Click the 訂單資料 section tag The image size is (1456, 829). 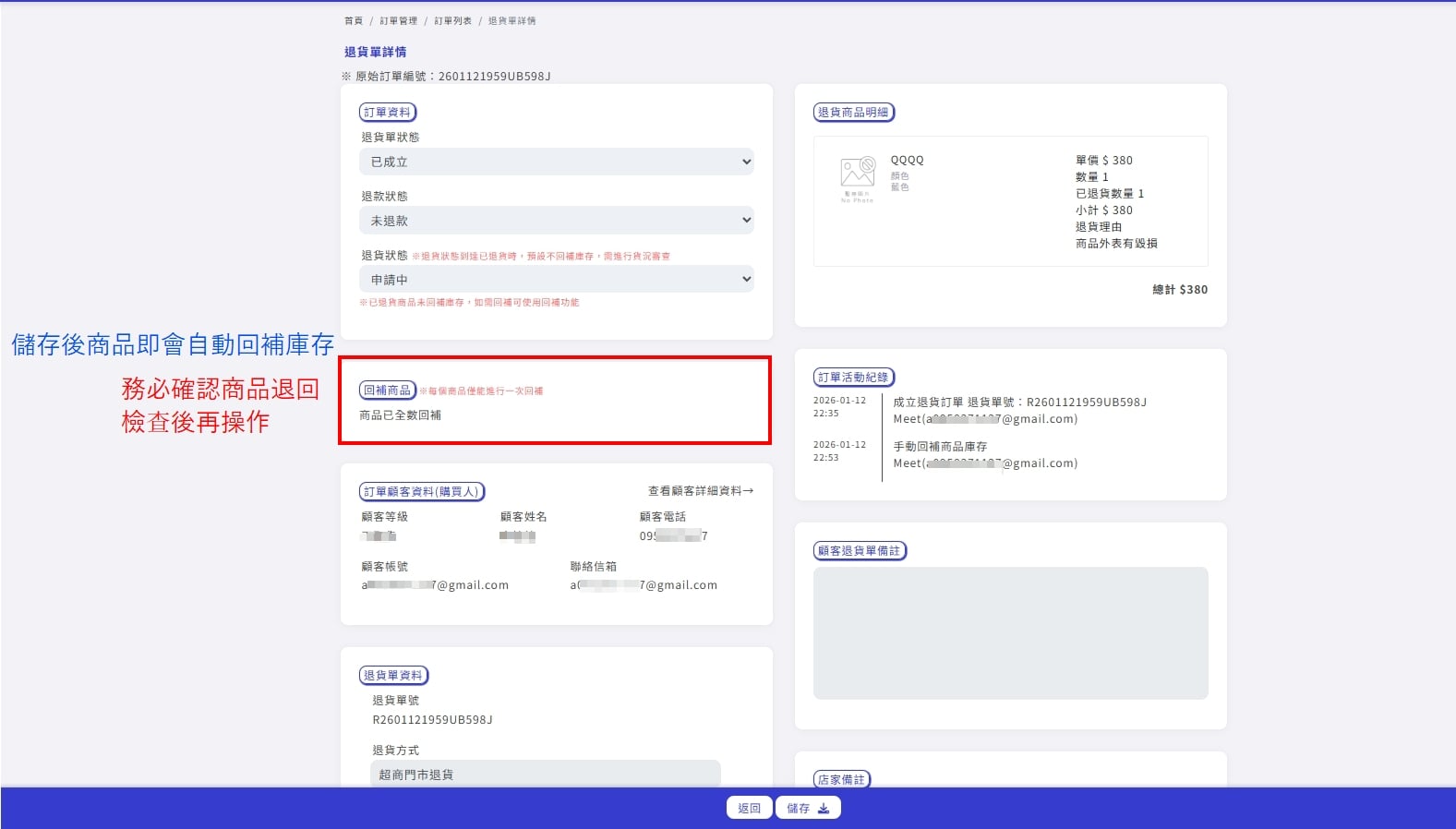(388, 113)
